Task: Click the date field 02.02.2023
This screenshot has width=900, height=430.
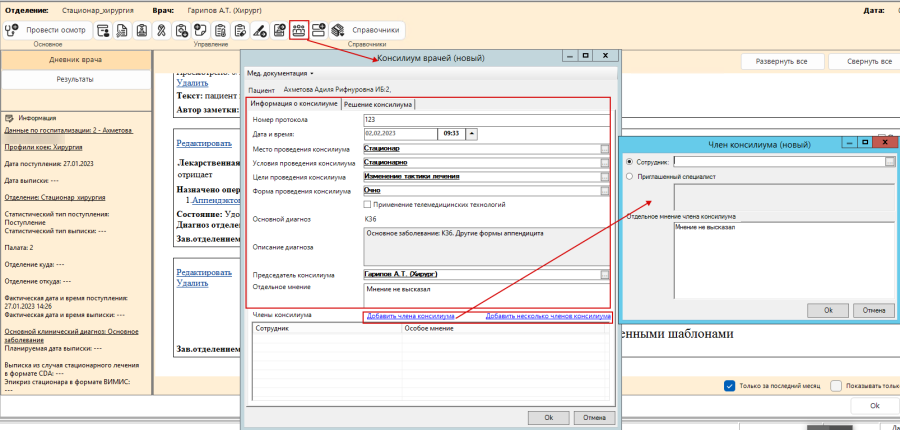Action: click(400, 134)
